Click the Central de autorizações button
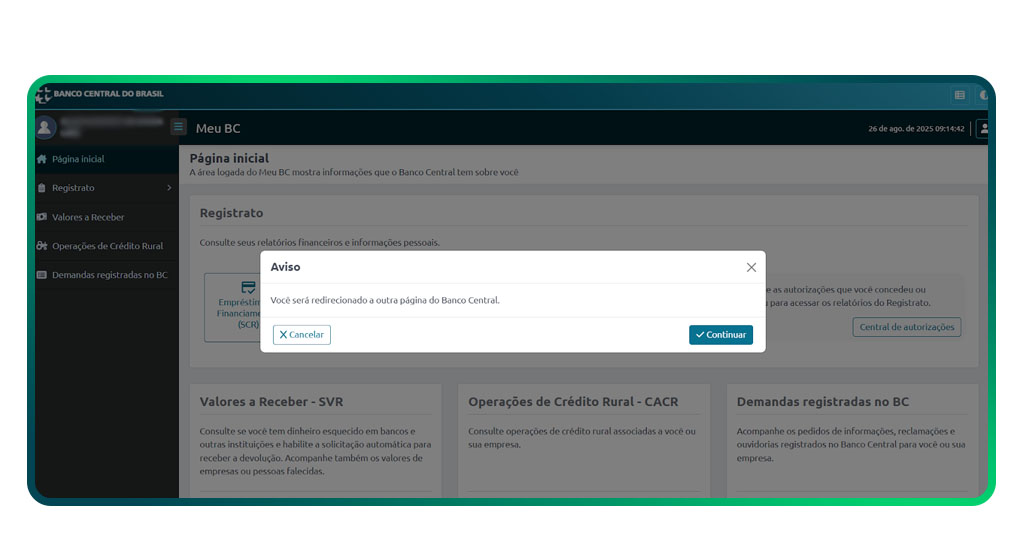The height and width of the screenshot is (536, 1024). click(906, 327)
